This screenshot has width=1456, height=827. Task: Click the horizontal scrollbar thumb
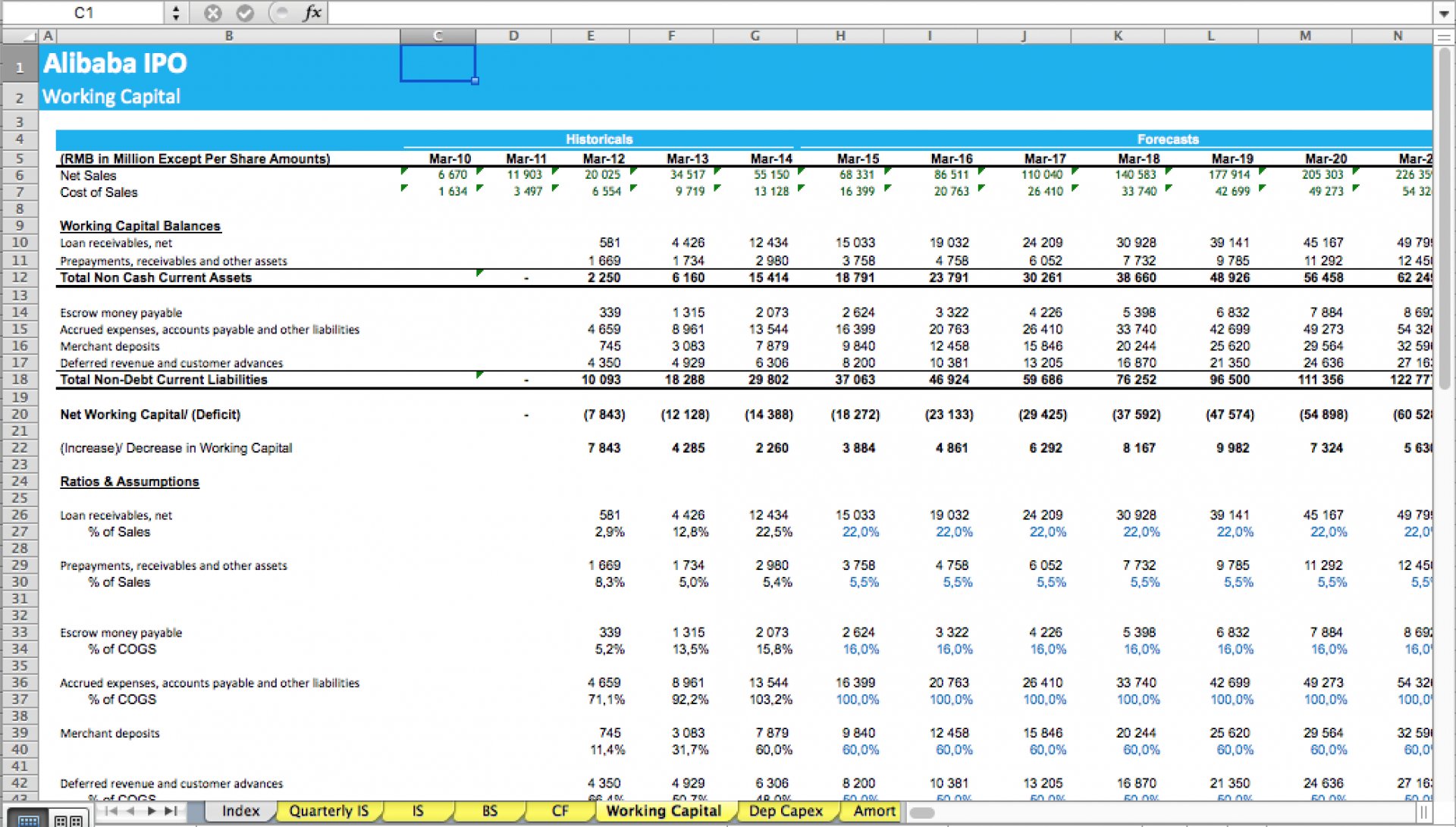click(x=922, y=813)
